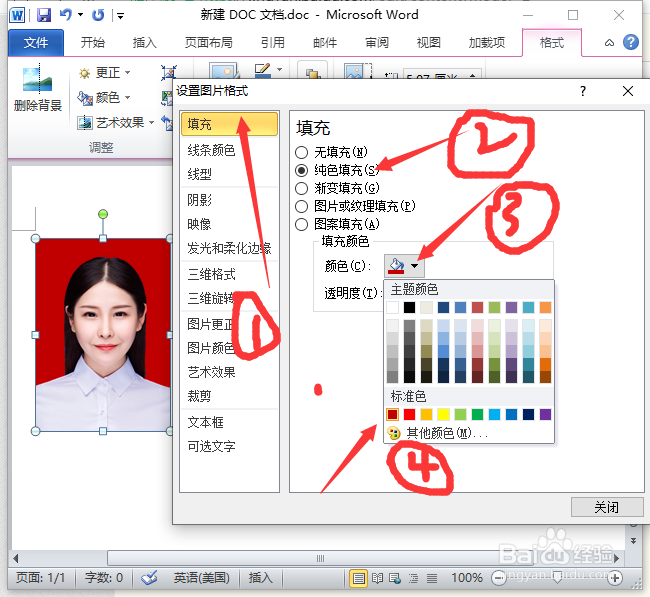Pick the yellow standard color swatch
Image resolution: width=650 pixels, height=597 pixels.
pyautogui.click(x=443, y=414)
